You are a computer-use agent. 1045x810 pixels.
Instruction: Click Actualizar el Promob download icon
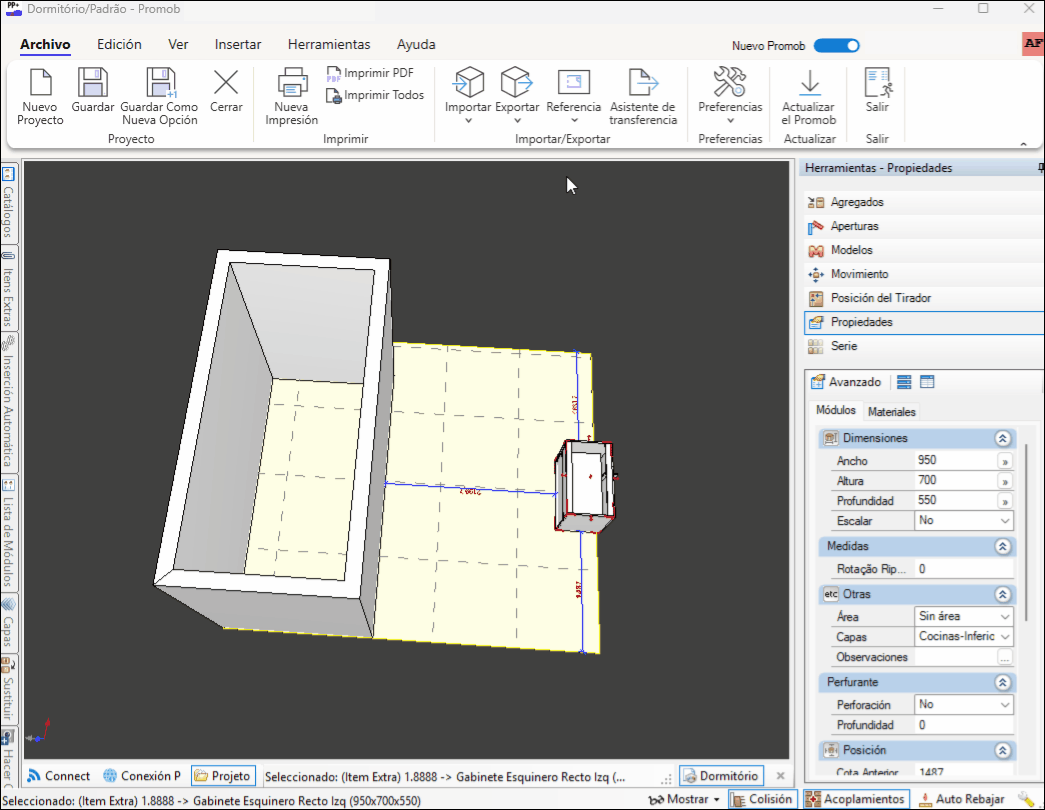[x=809, y=82]
